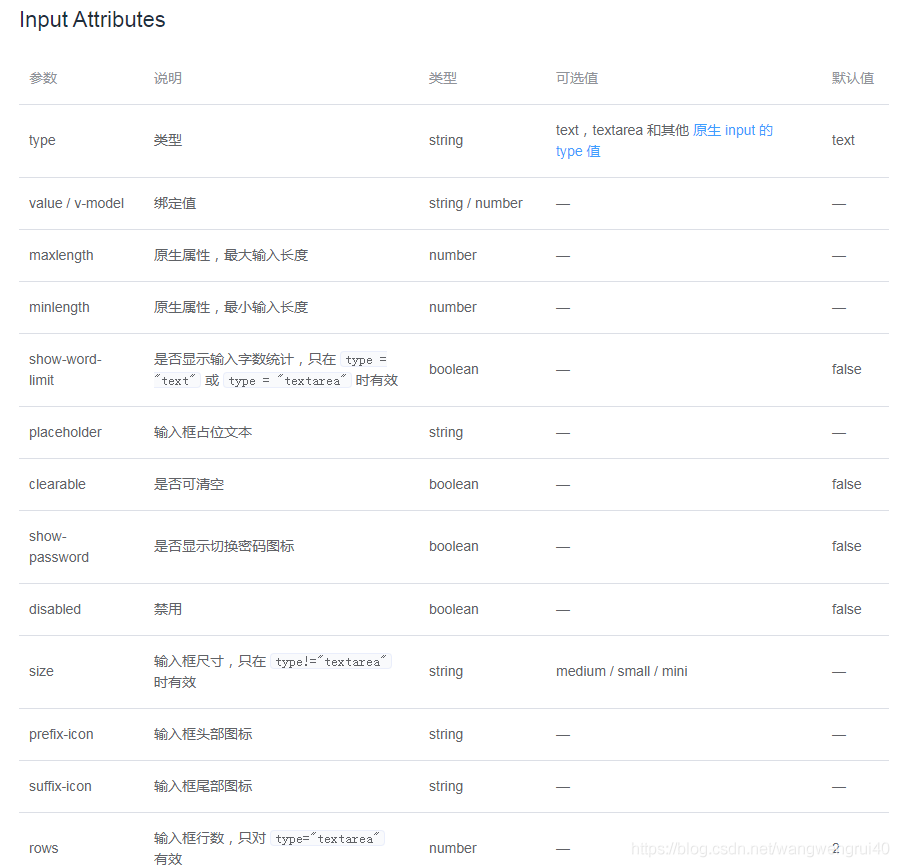This screenshot has height=867, width=899.
Task: Click the string / number type cell
Action: [475, 203]
